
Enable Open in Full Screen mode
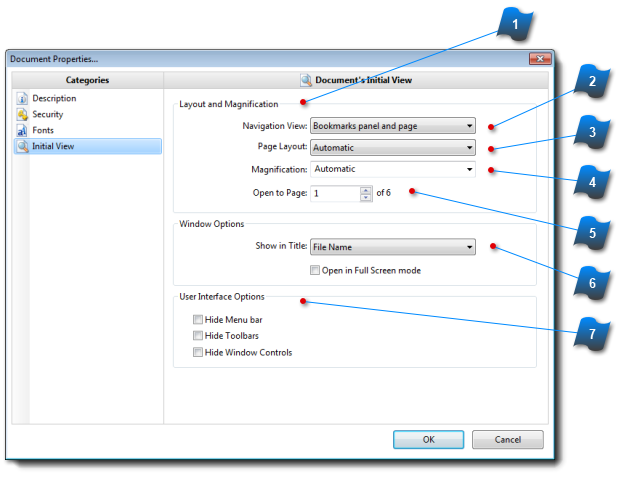click(315, 271)
